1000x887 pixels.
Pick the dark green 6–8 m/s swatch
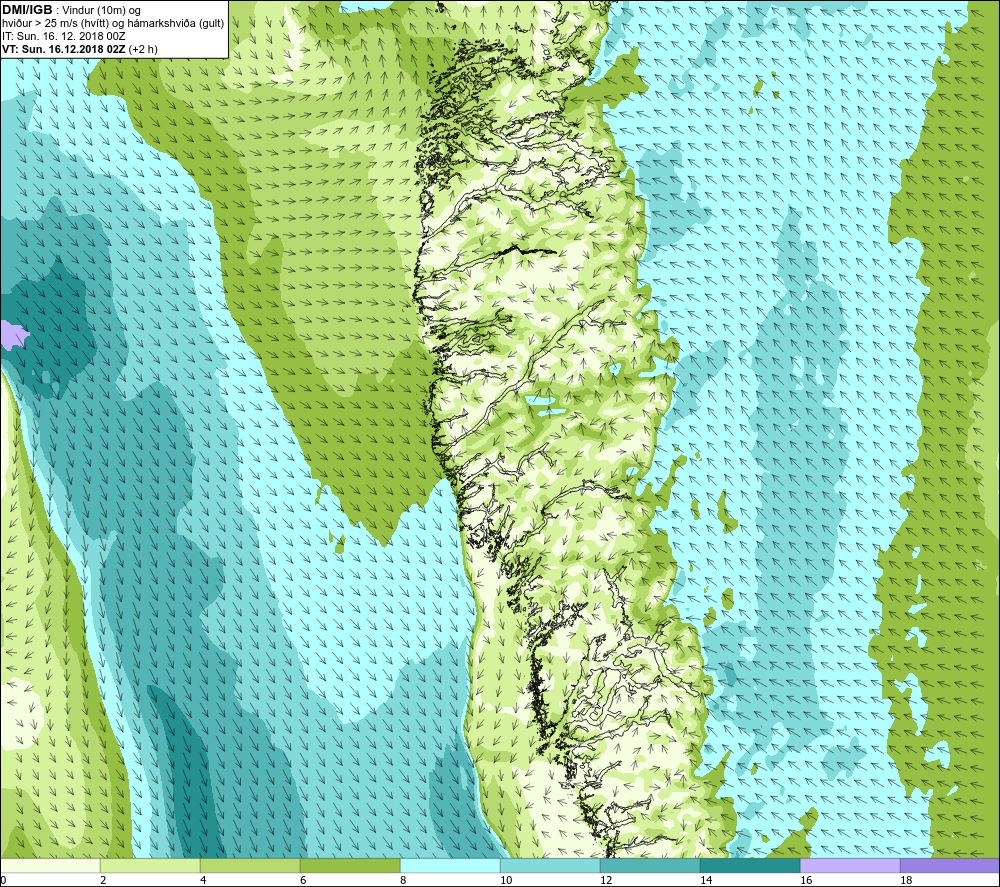tap(350, 865)
